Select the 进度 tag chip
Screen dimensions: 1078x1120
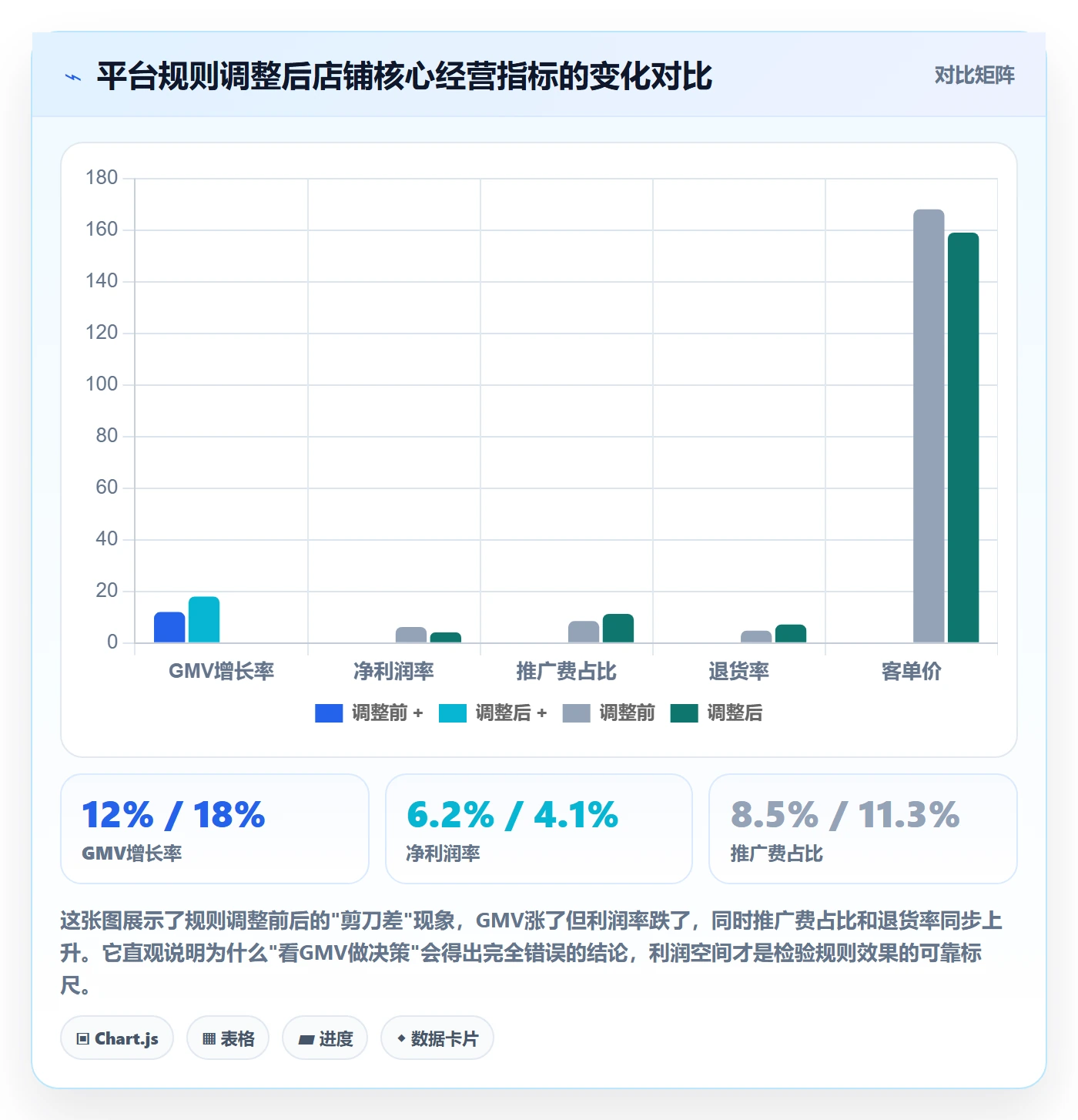[x=325, y=1038]
